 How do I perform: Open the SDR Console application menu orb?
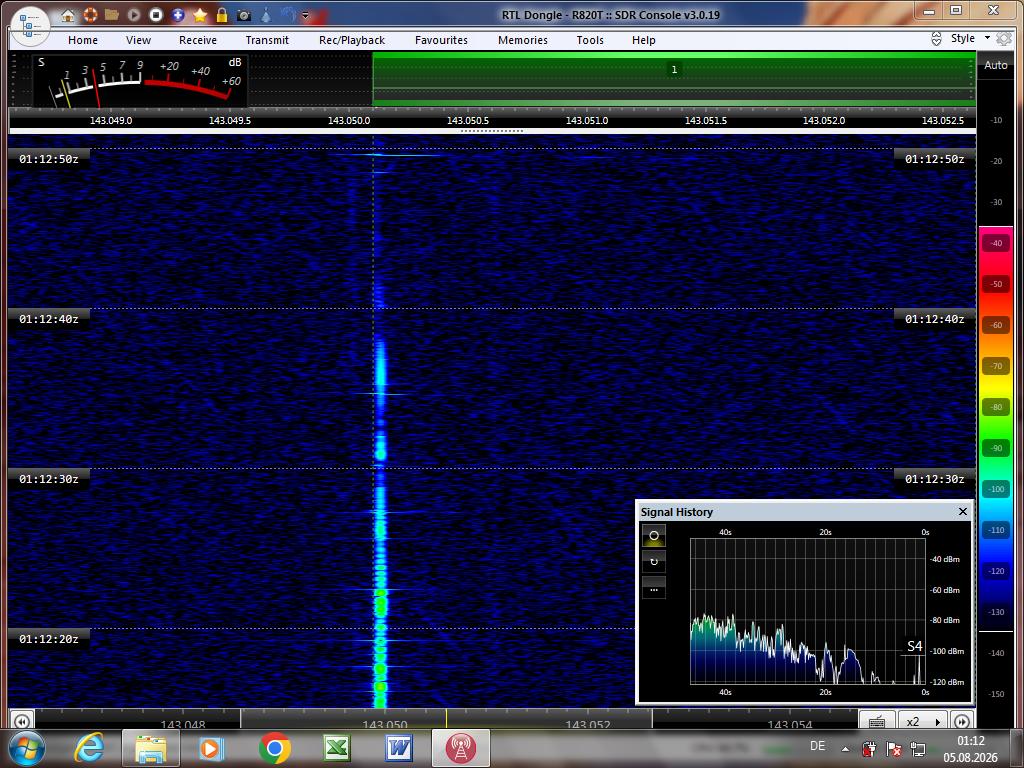(x=30, y=26)
